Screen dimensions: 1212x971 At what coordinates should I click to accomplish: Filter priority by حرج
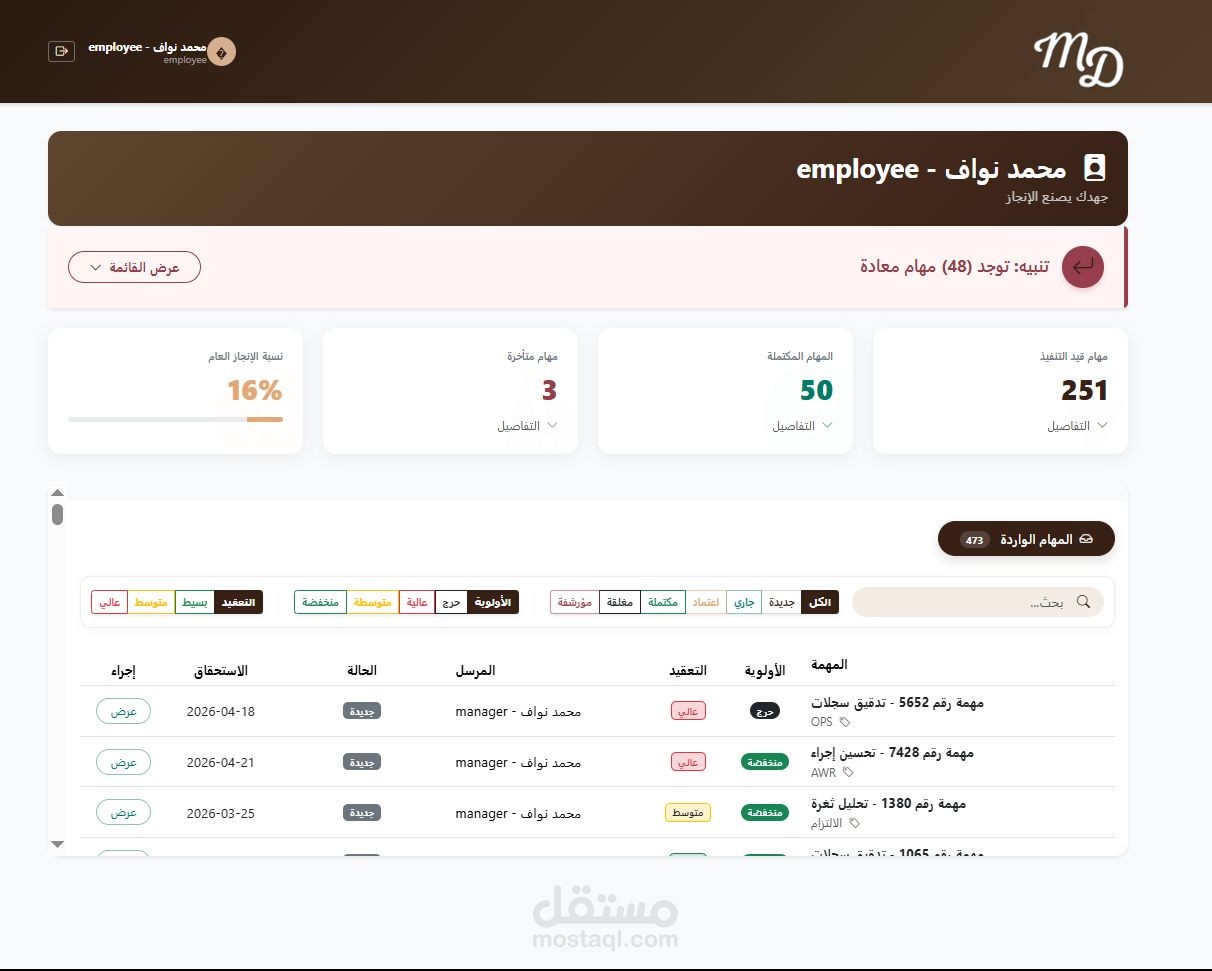click(x=451, y=602)
